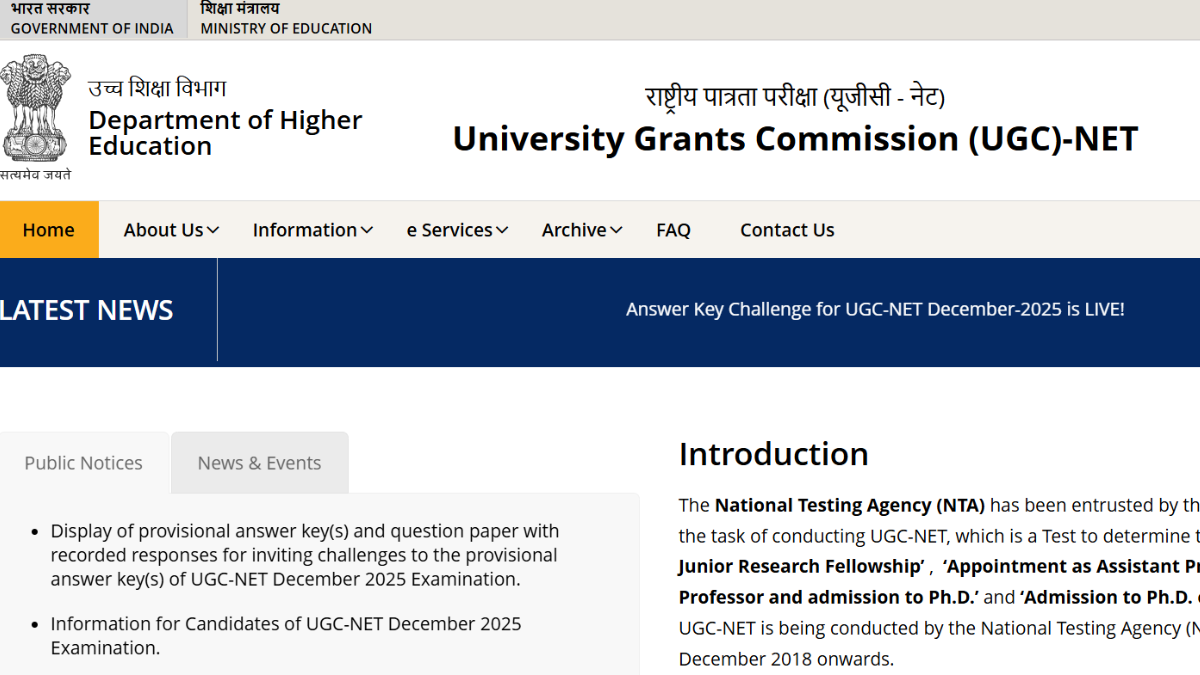Click the chevron arrow beside Archive
The height and width of the screenshot is (675, 1200).
[616, 230]
